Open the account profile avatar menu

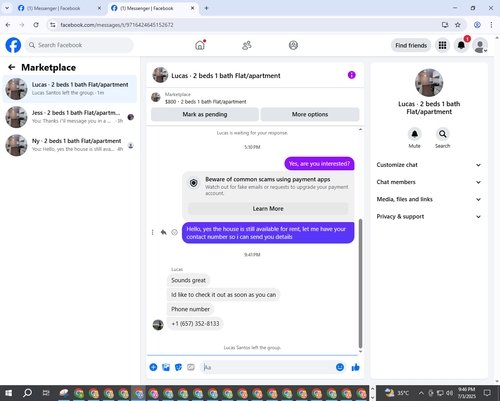click(480, 45)
